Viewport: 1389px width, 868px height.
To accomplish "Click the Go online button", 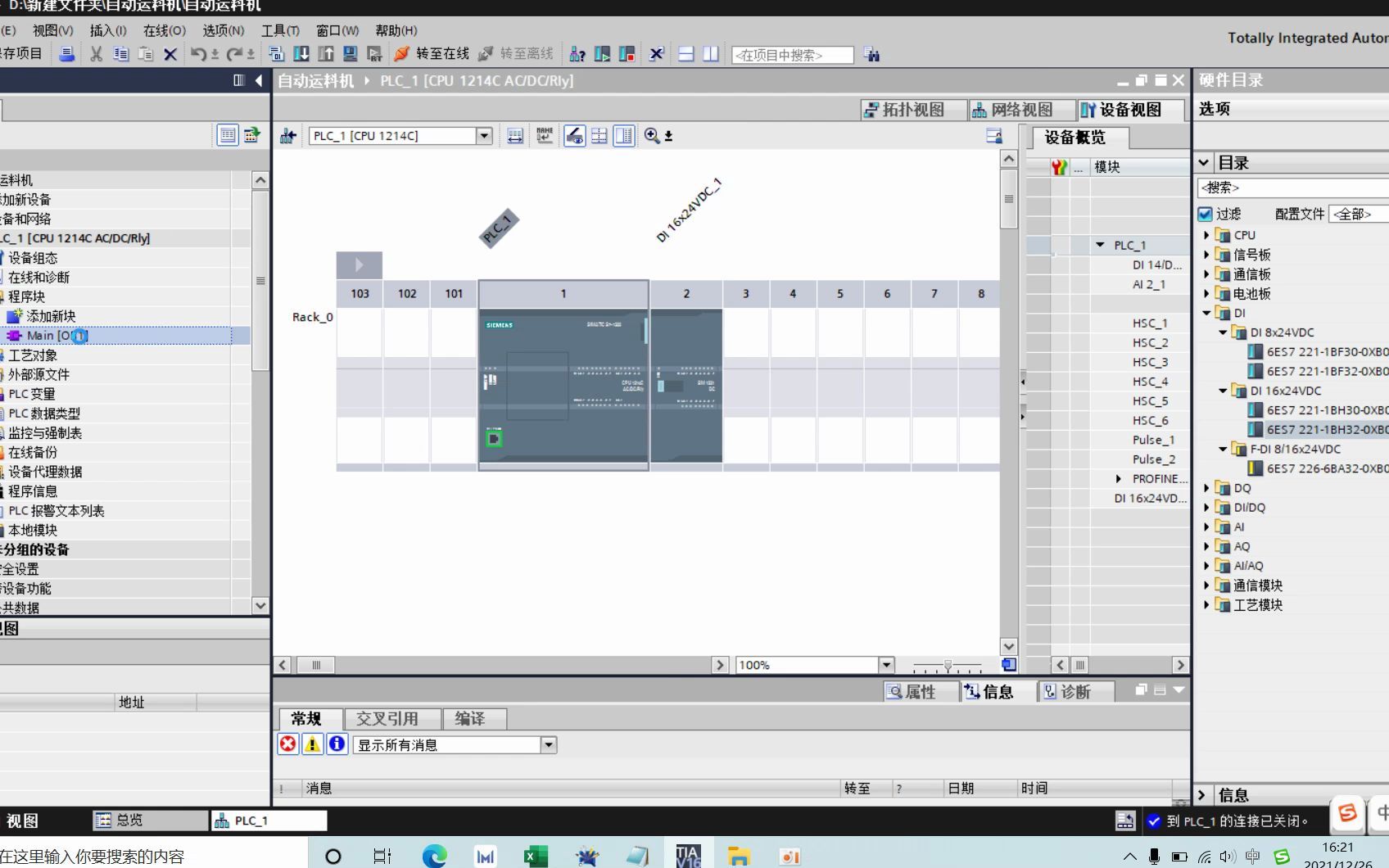I will tap(432, 54).
